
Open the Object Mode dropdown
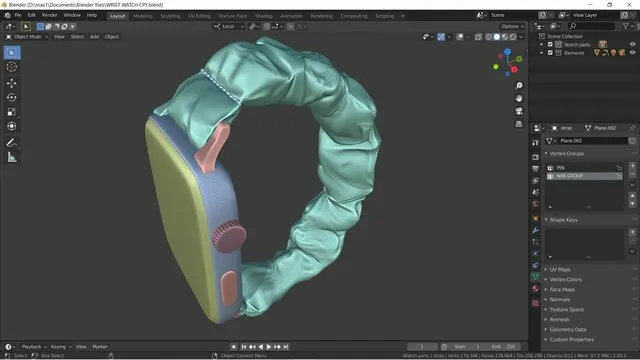click(27, 37)
